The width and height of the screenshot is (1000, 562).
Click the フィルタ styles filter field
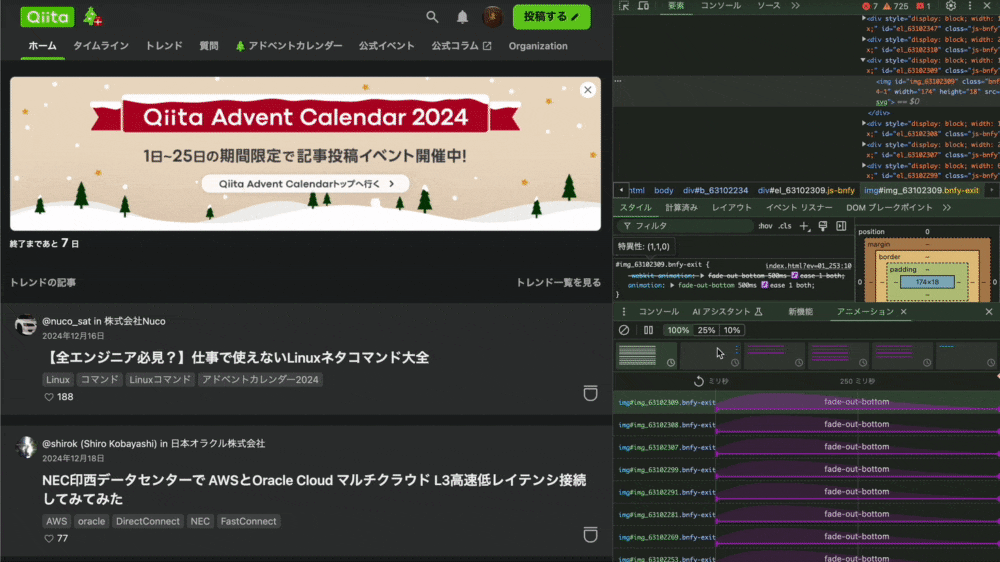685,226
